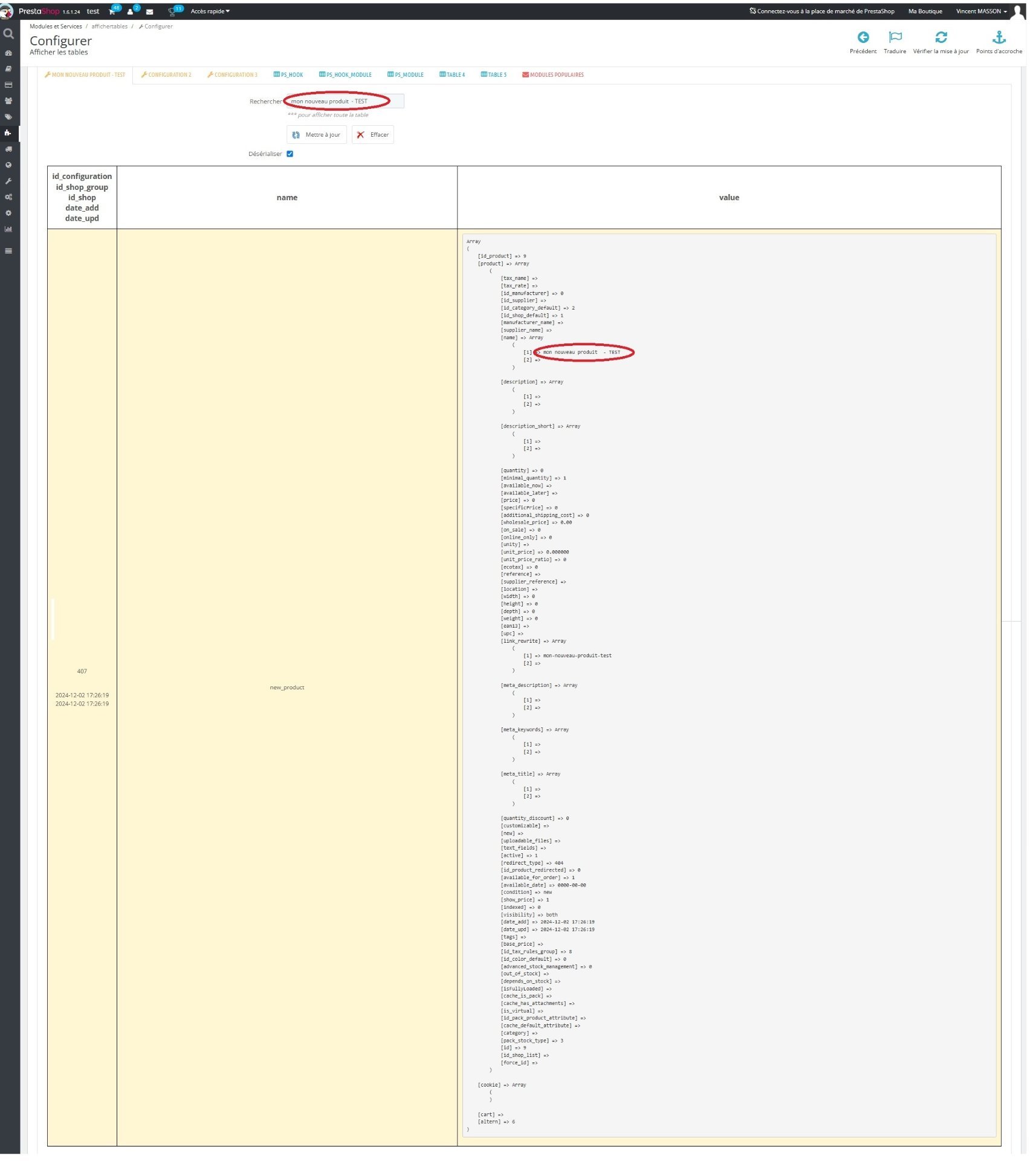Click the orders cart icon with badge 48
Image resolution: width=1036 pixels, height=1161 pixels.
(x=112, y=11)
